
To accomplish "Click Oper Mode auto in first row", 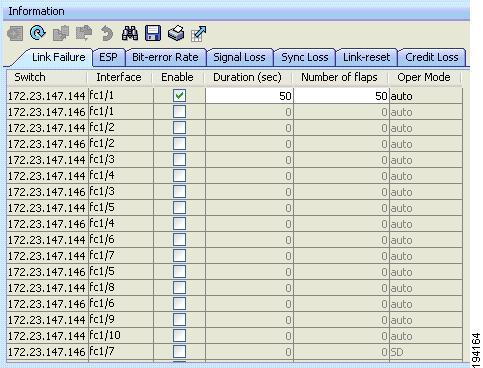I will [426, 96].
